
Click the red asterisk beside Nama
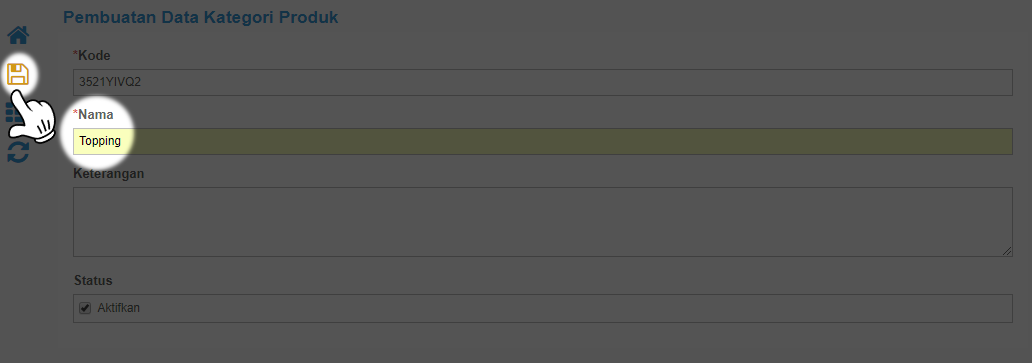tap(76, 112)
